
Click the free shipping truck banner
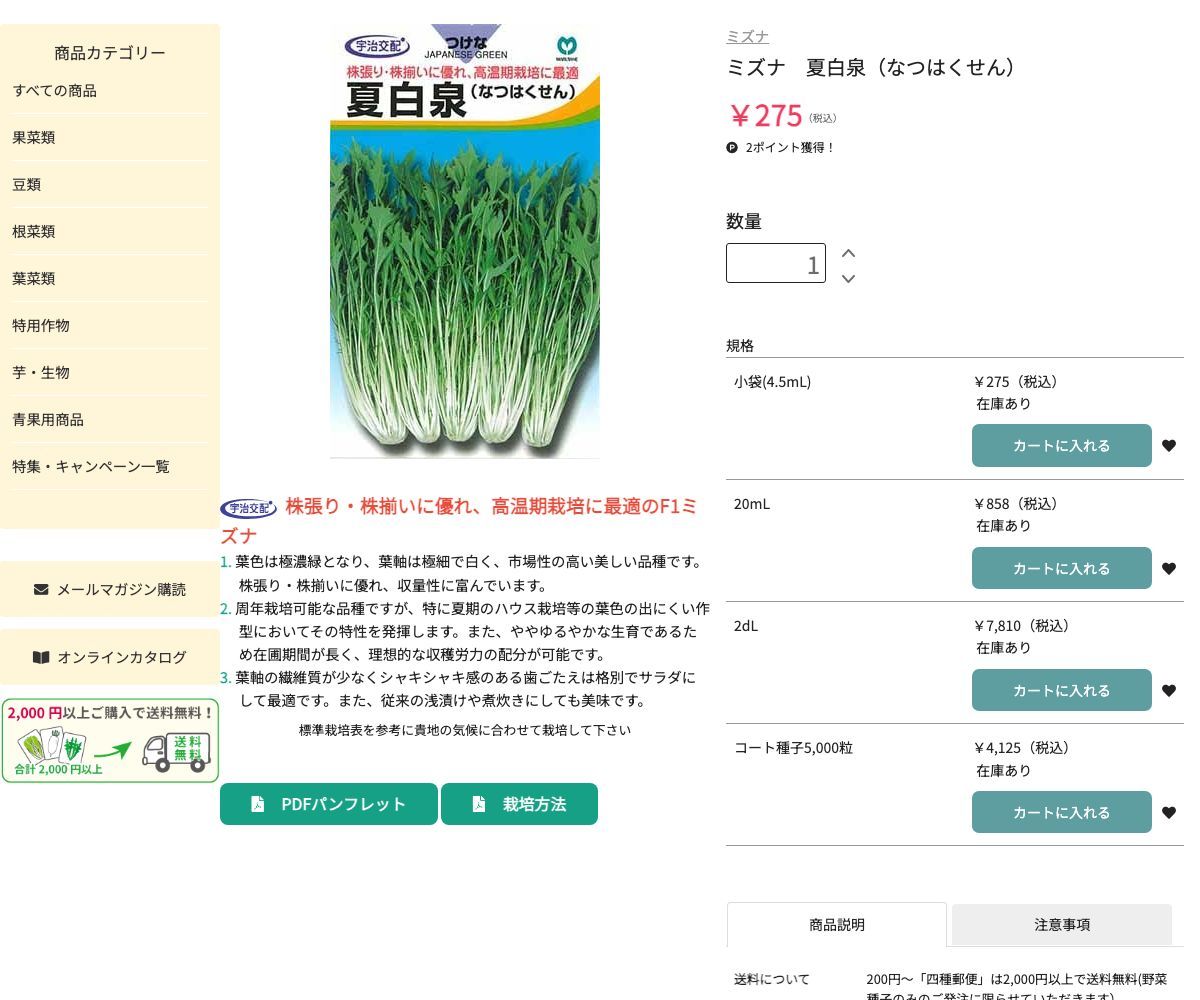[x=110, y=741]
